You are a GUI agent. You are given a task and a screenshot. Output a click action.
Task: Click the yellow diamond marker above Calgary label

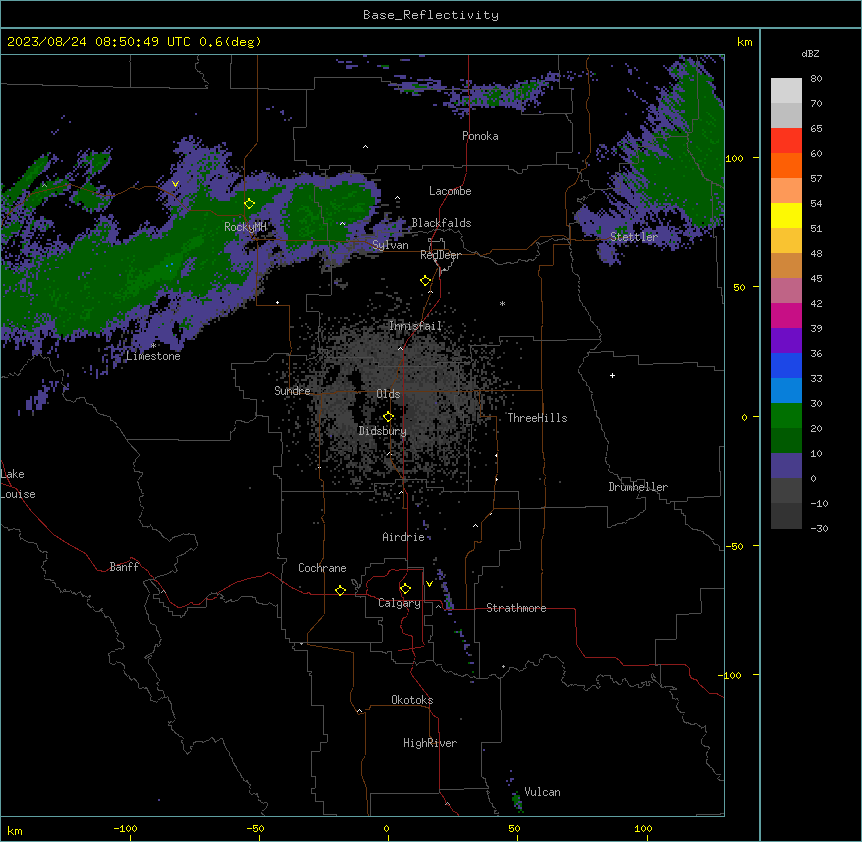405,589
